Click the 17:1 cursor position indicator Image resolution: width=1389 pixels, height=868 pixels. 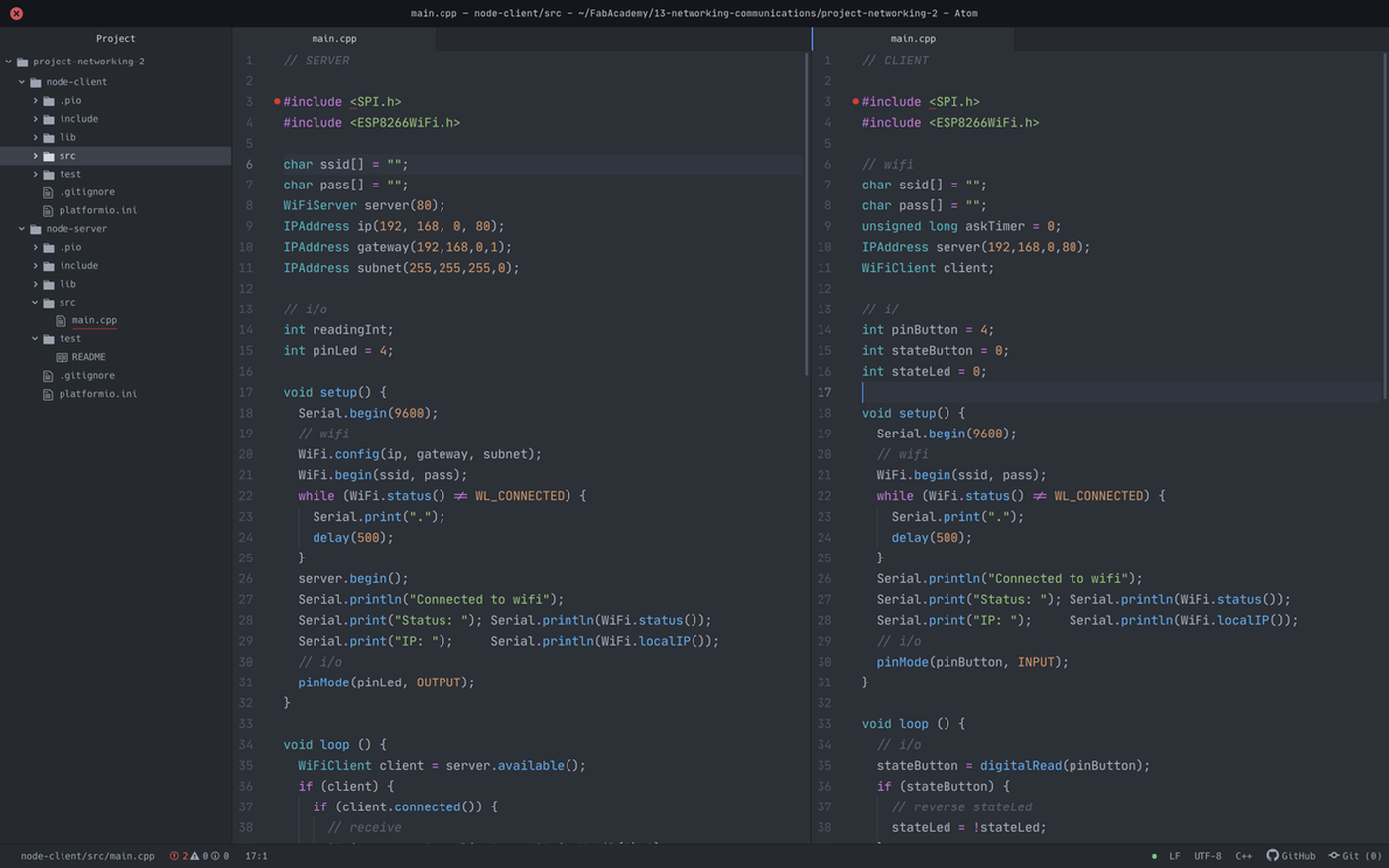[x=256, y=856]
